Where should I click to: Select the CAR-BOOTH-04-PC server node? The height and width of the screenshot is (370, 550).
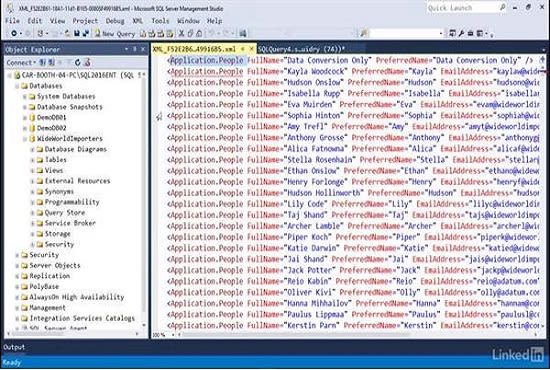(x=79, y=75)
